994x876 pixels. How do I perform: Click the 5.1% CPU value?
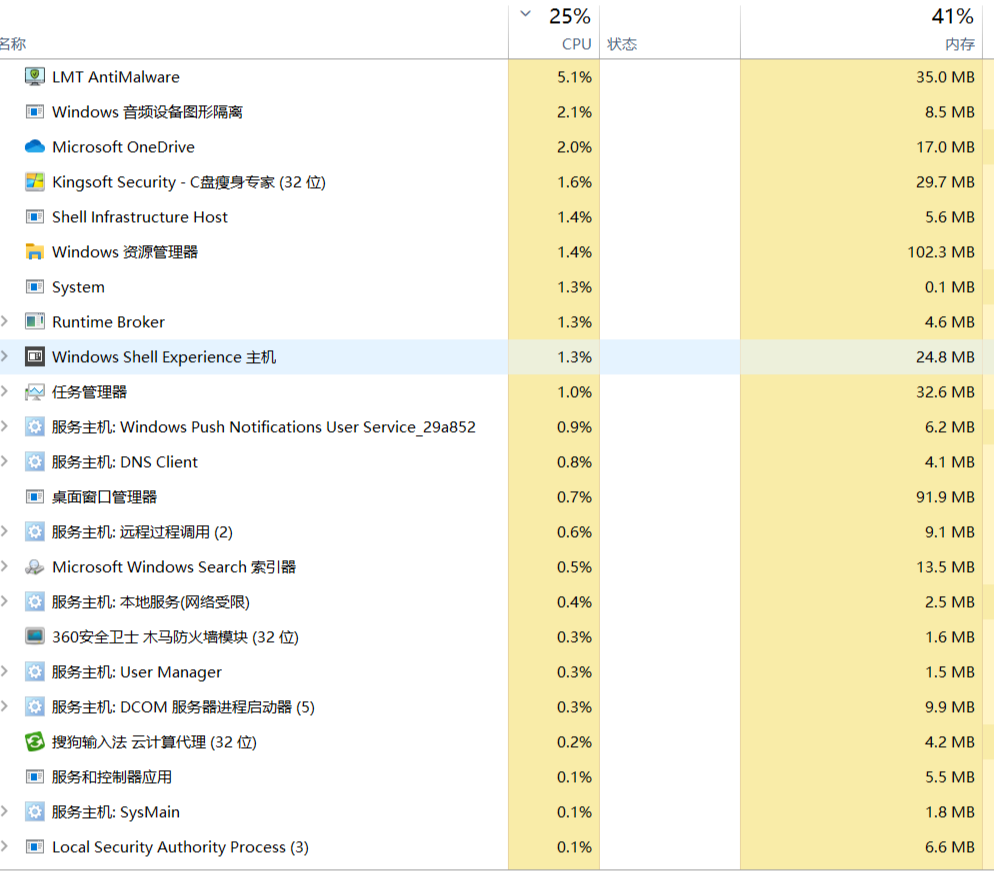pyautogui.click(x=574, y=77)
